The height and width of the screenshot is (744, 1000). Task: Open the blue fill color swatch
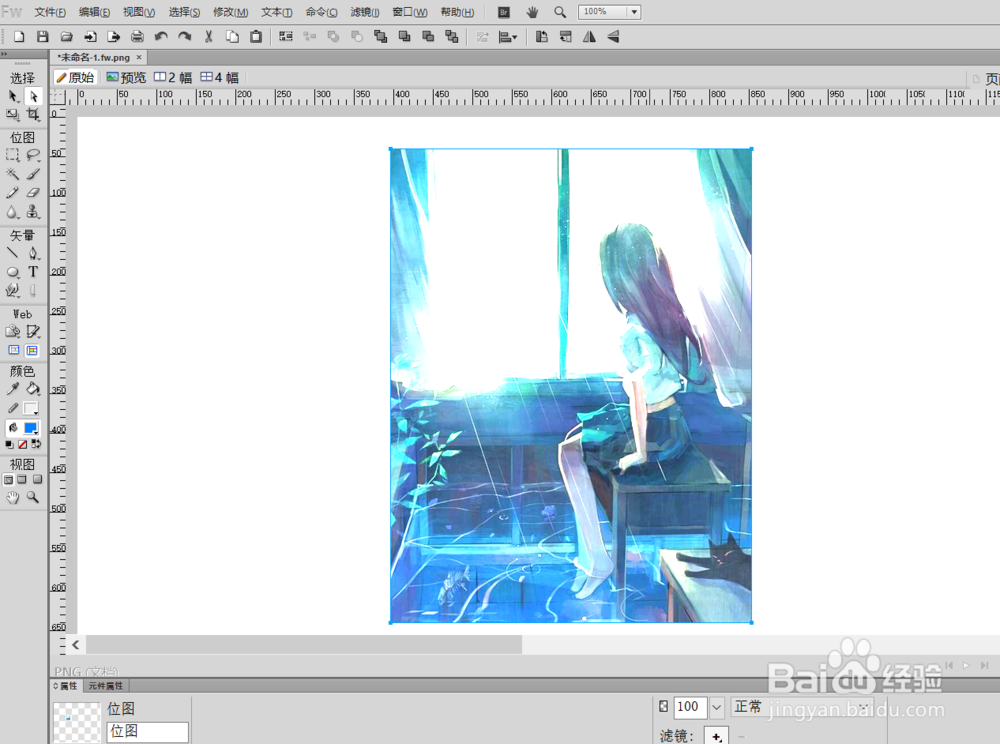pyautogui.click(x=31, y=427)
